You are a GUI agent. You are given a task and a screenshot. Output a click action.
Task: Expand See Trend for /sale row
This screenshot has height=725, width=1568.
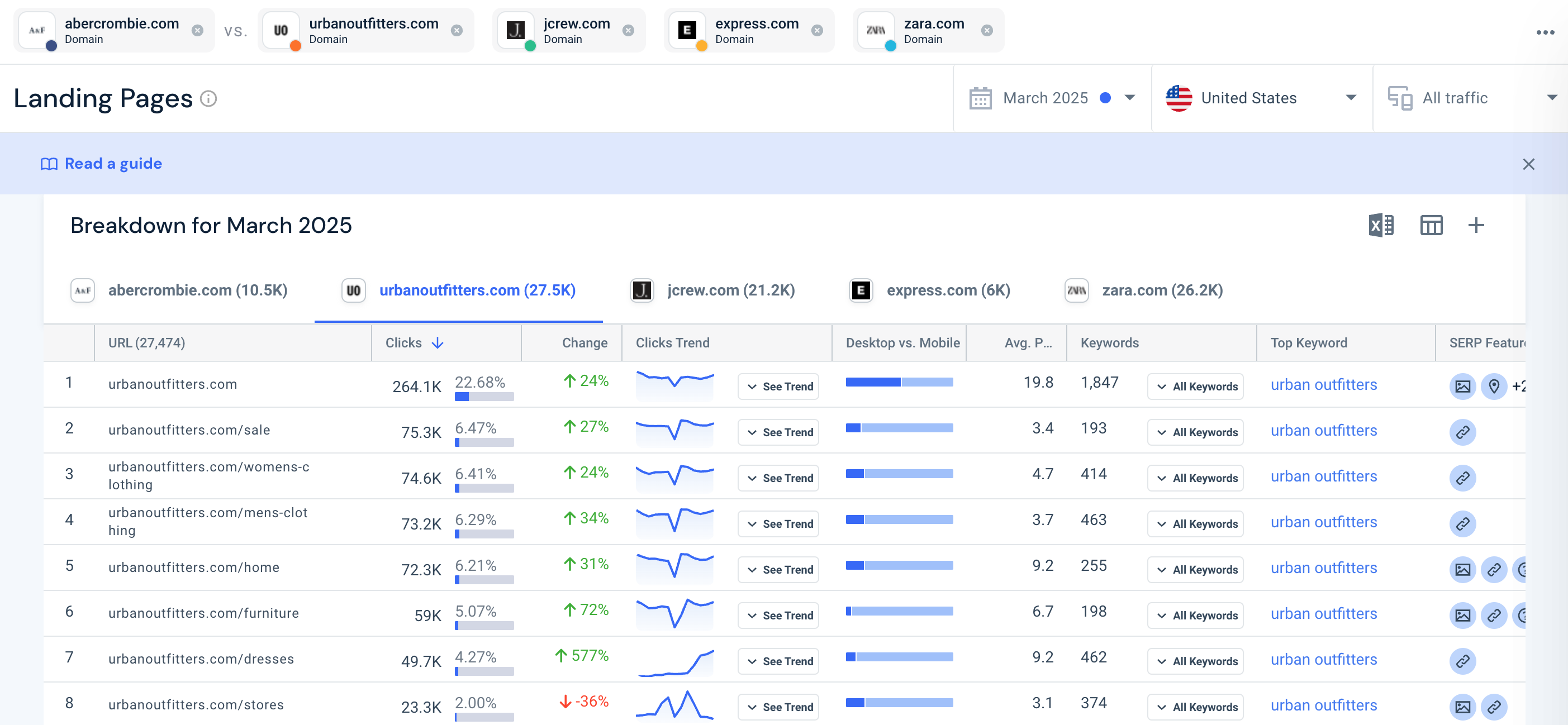pyautogui.click(x=778, y=432)
